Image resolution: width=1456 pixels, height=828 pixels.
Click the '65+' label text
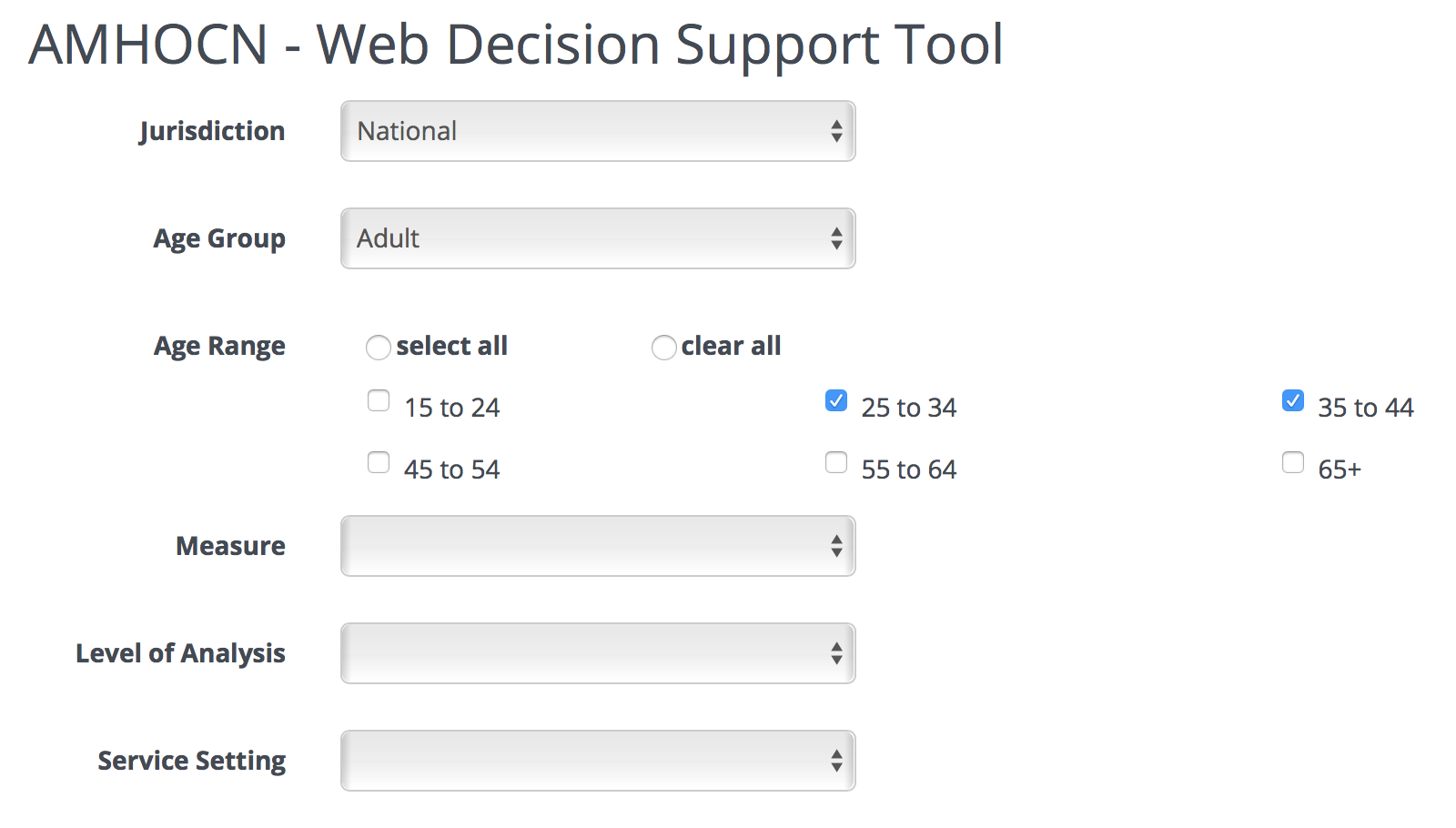coord(1340,470)
